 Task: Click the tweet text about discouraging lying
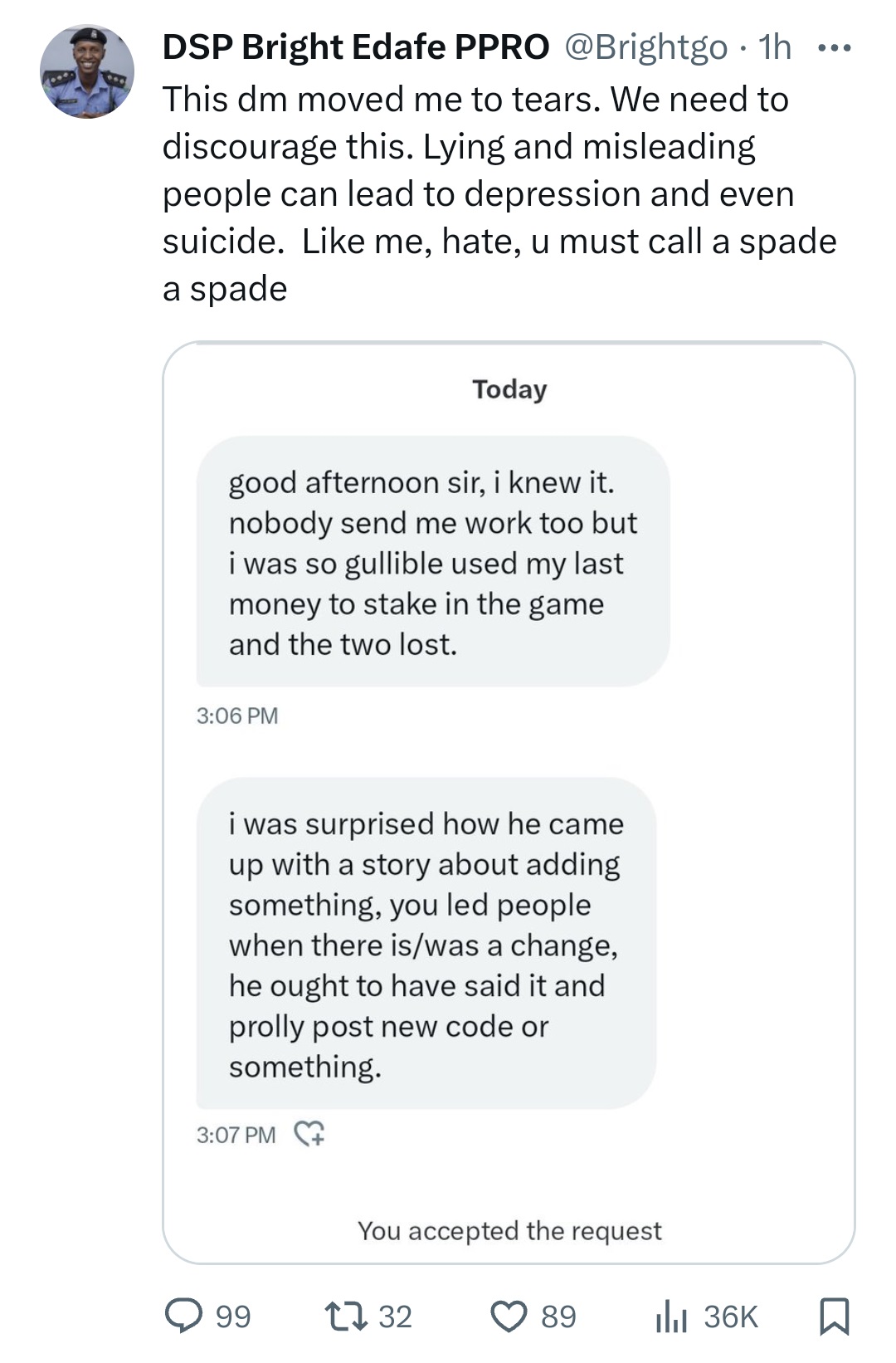click(498, 193)
